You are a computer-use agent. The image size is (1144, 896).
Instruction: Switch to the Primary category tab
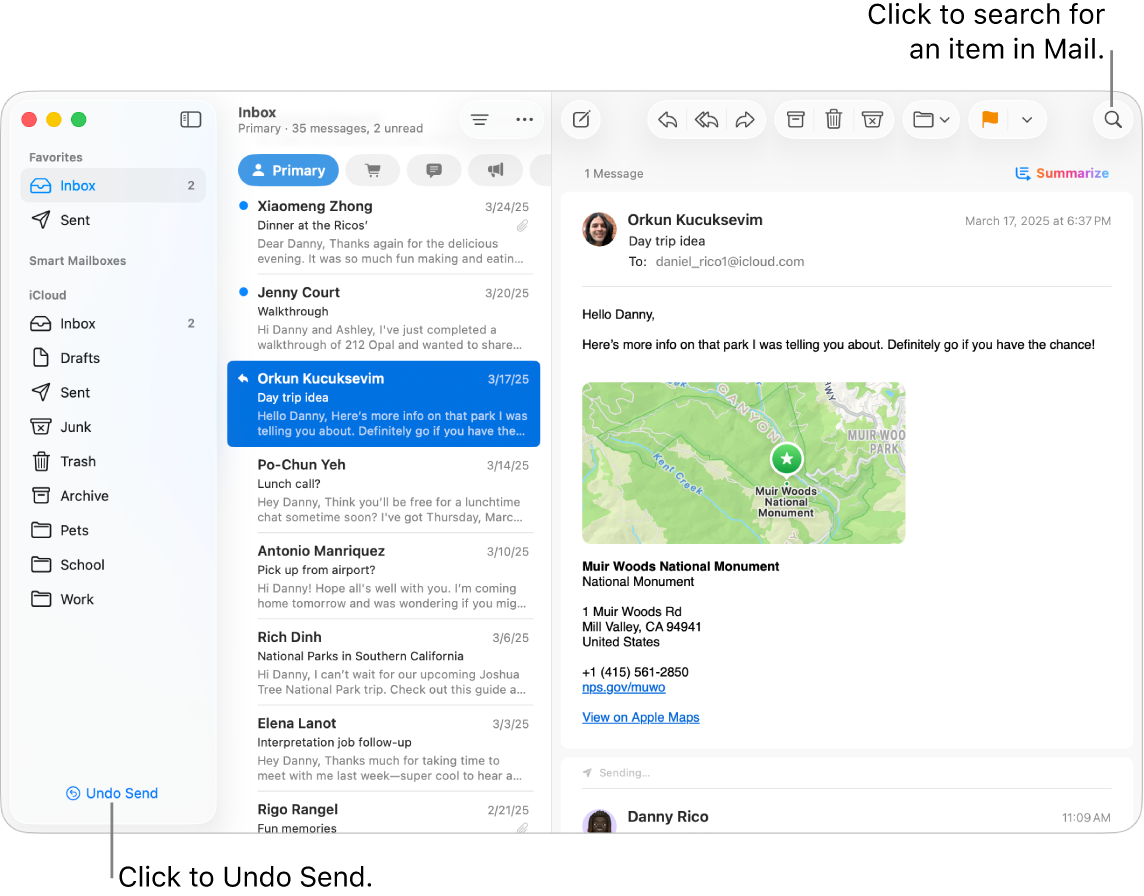tap(288, 170)
